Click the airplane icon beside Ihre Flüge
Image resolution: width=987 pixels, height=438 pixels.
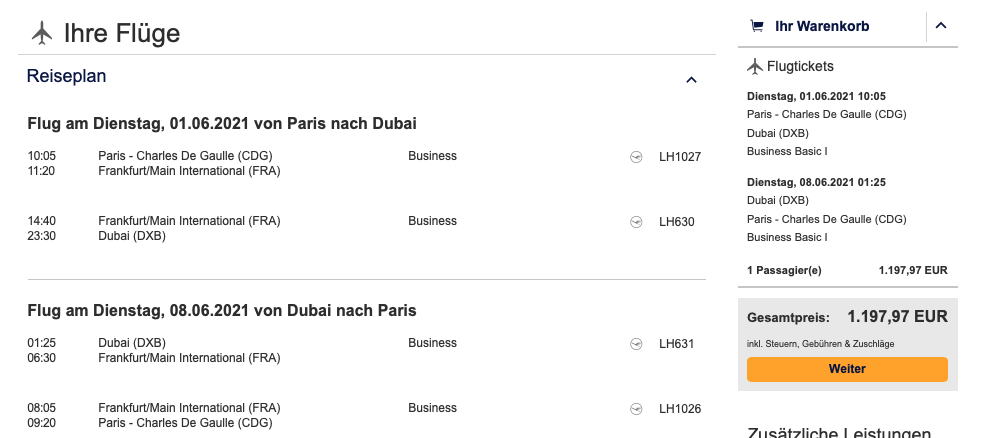click(42, 33)
